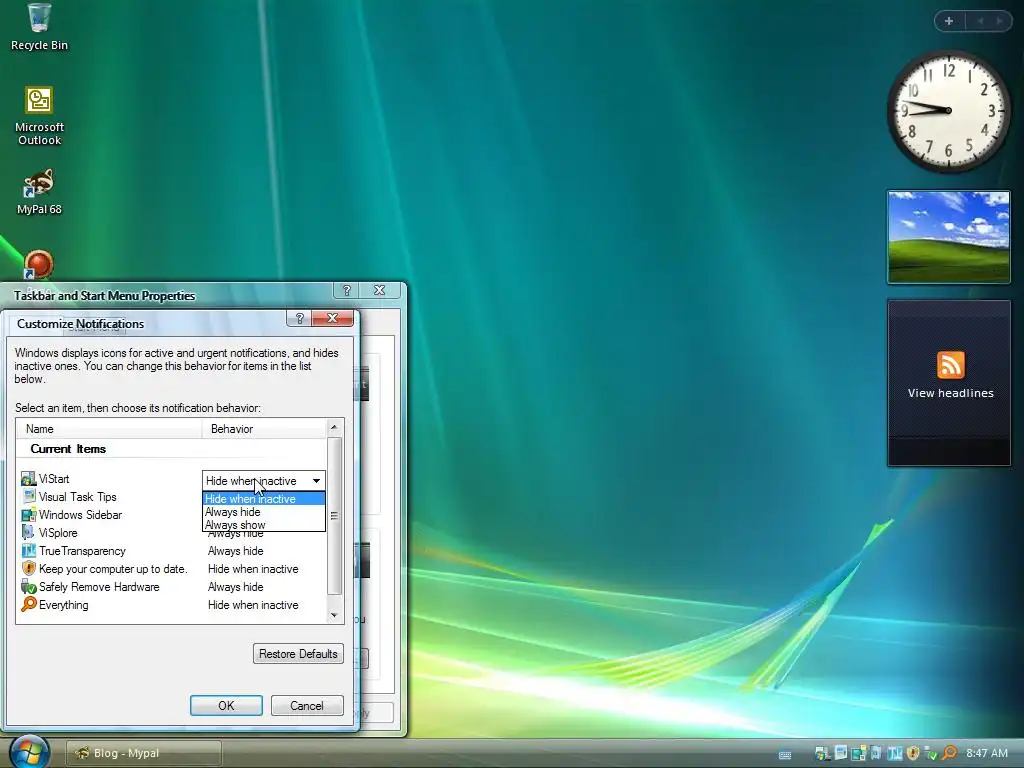Viewport: 1024px width, 768px height.
Task: Click the Current Items group heading
Action: coord(68,449)
